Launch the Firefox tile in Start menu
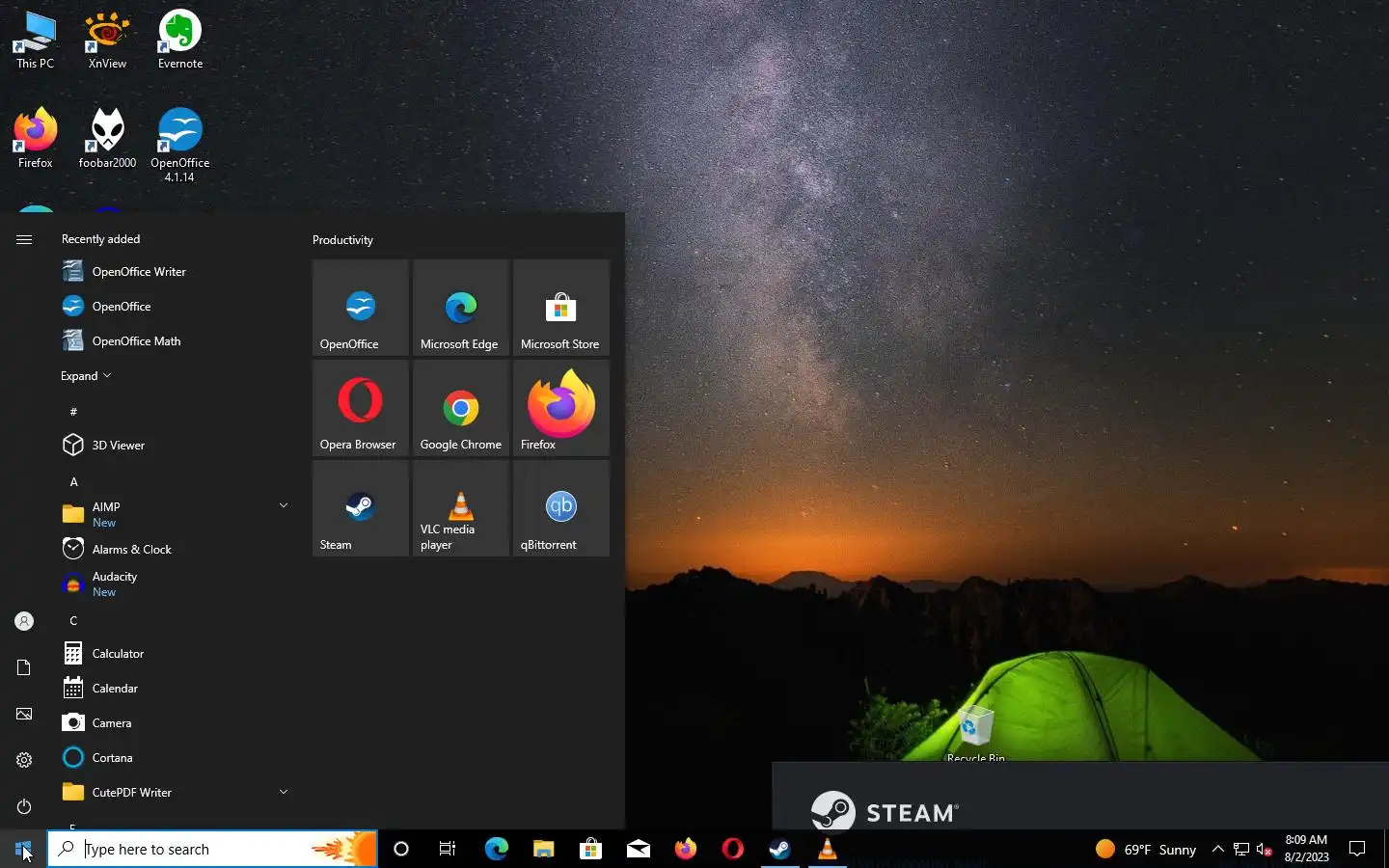 561,408
